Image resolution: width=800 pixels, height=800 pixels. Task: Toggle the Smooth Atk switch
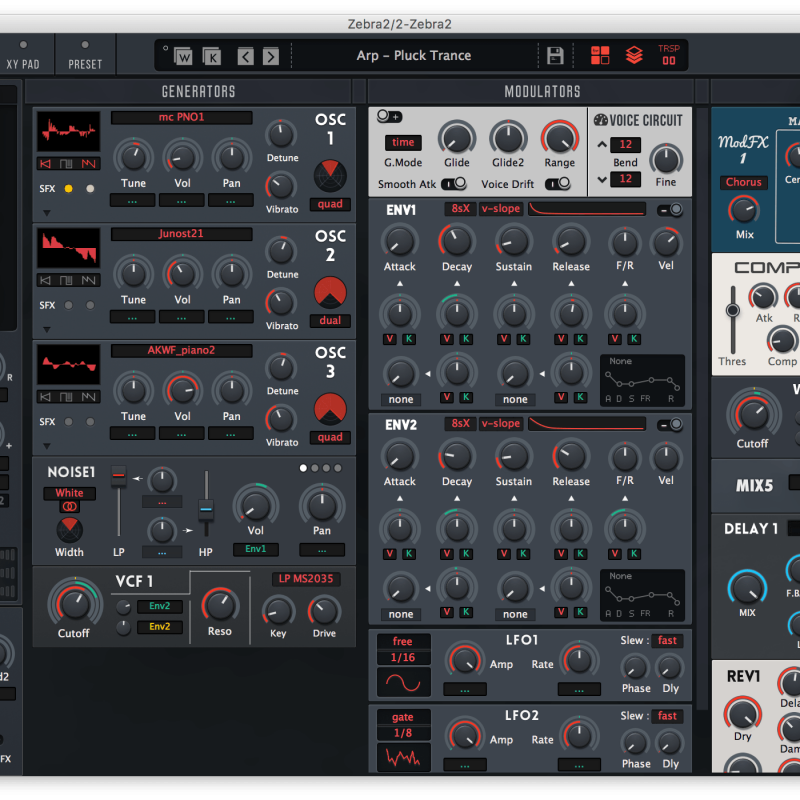(x=453, y=184)
